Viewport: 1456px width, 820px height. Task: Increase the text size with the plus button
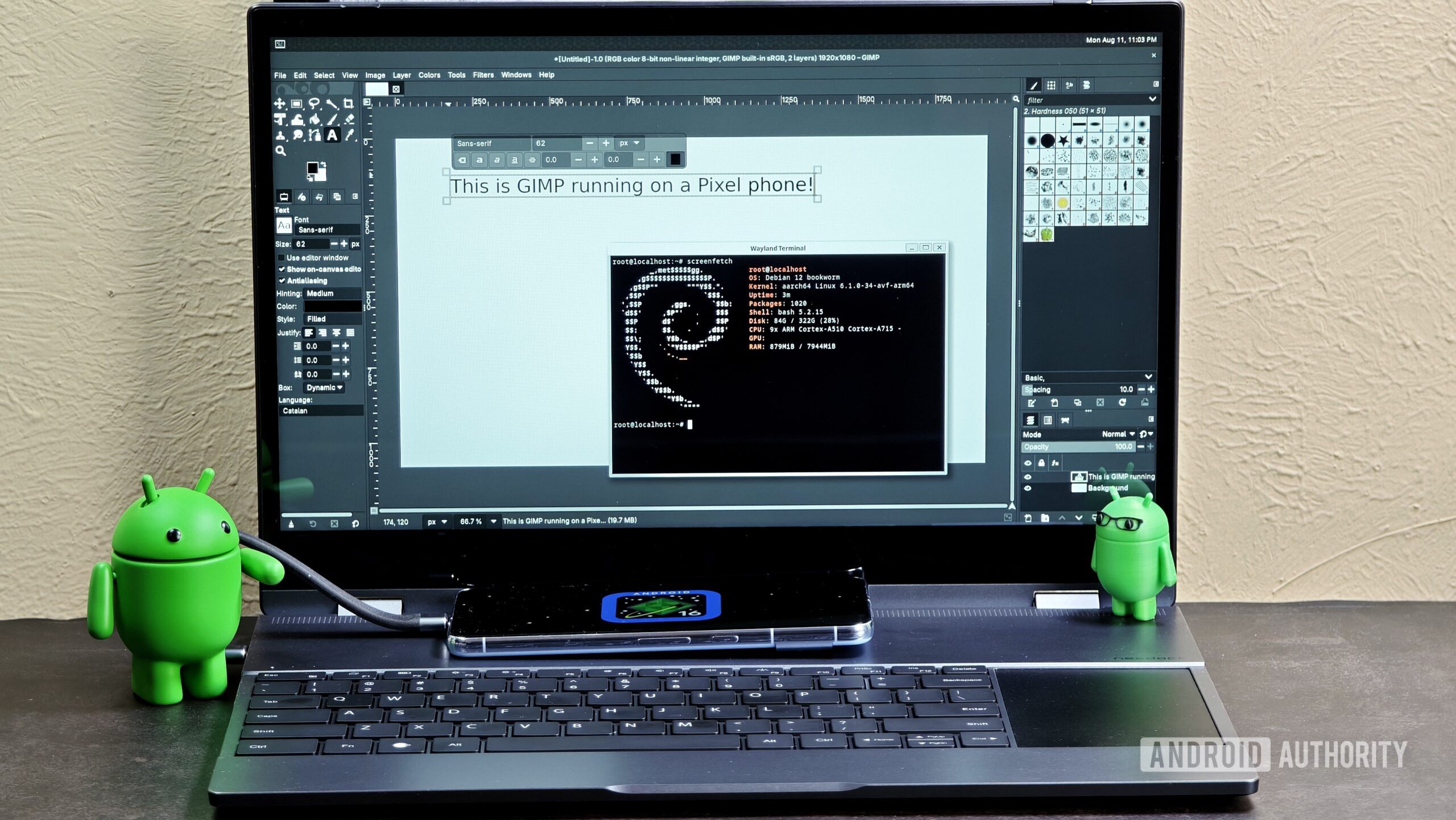tap(344, 245)
